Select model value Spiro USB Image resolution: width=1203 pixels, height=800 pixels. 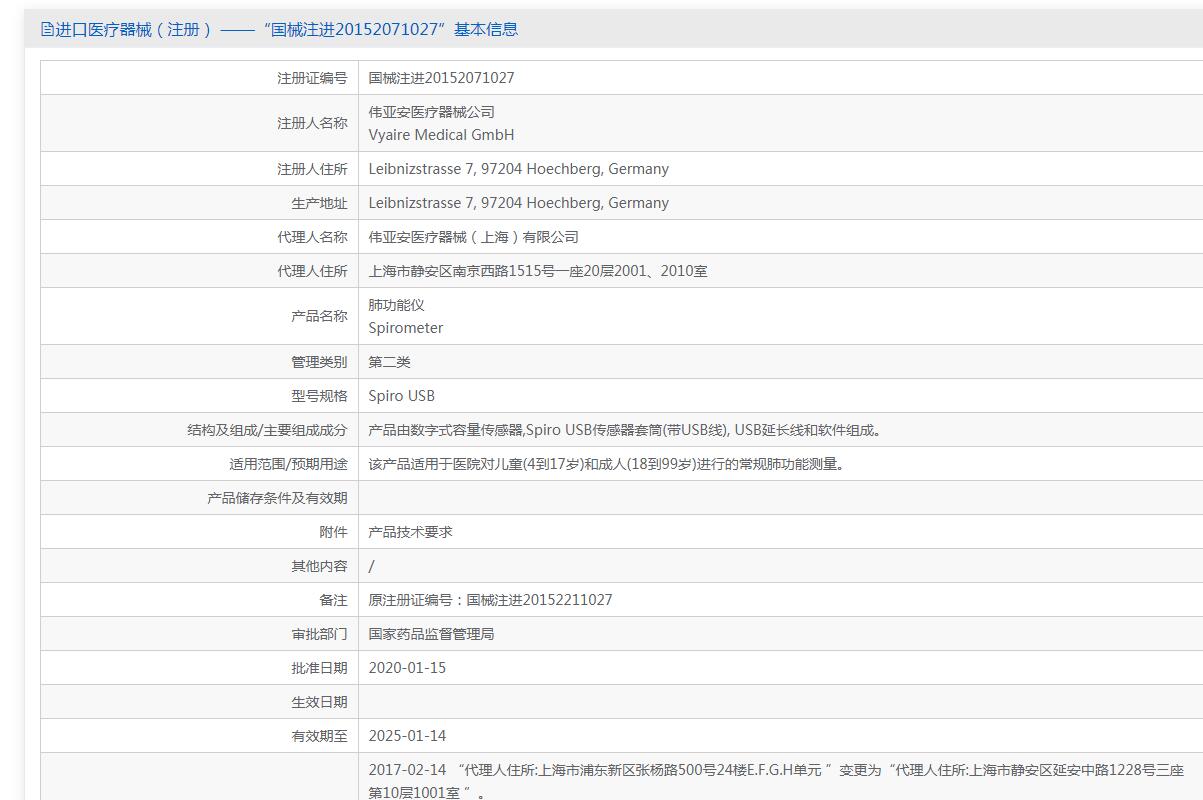point(402,396)
